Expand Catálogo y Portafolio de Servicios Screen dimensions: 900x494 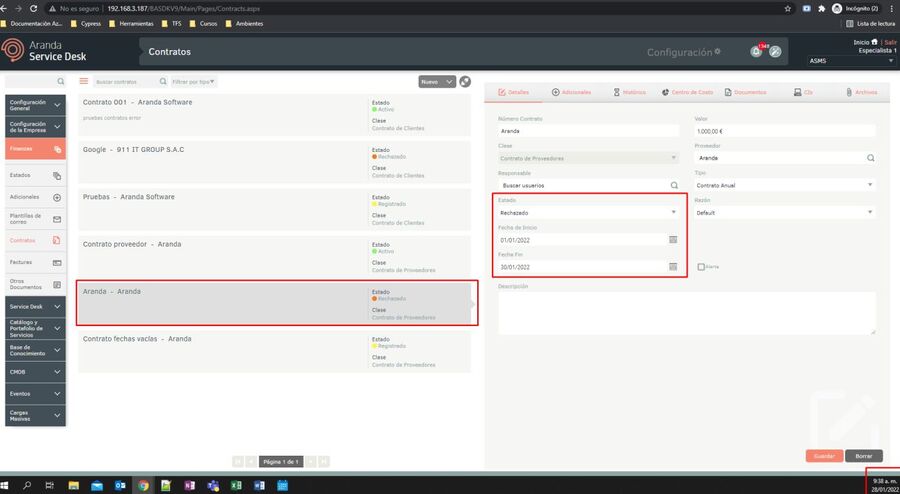coord(36,329)
